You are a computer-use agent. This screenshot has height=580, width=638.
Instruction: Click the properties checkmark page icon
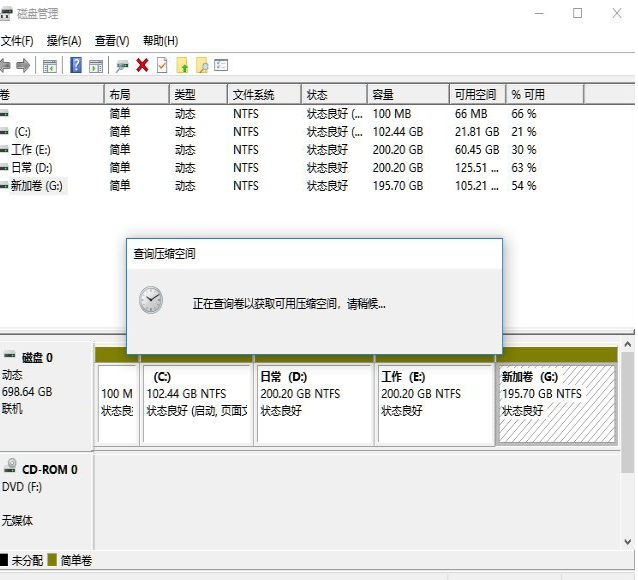pyautogui.click(x=161, y=65)
